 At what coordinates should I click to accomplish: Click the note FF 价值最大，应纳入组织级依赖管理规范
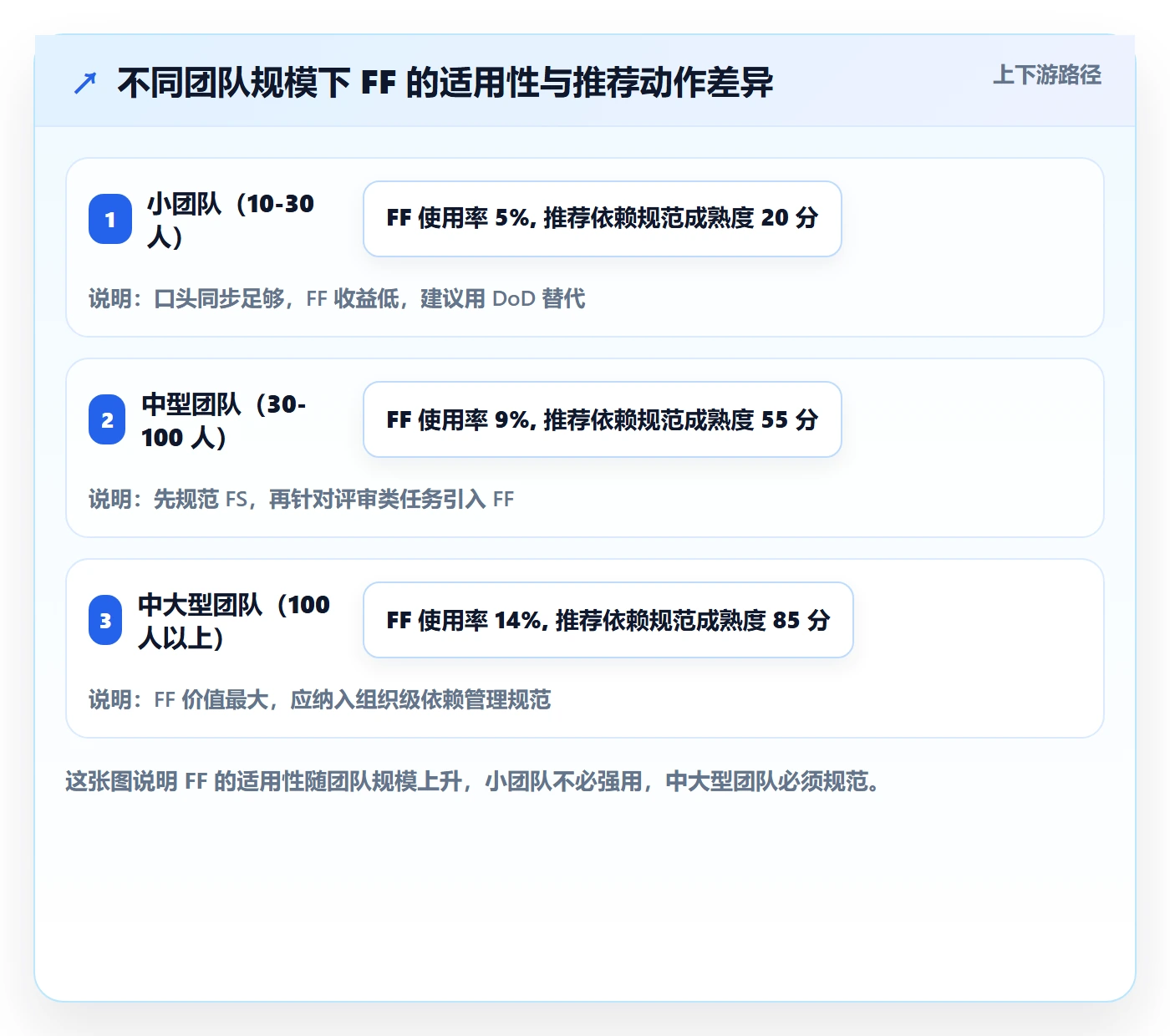click(320, 699)
